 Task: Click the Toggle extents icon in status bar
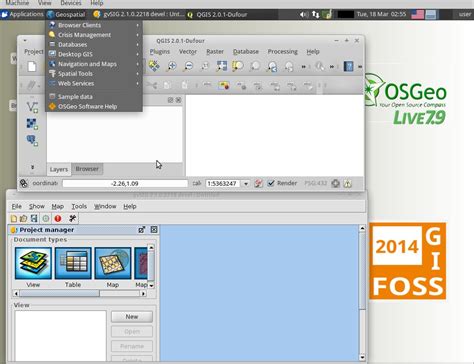pos(24,183)
